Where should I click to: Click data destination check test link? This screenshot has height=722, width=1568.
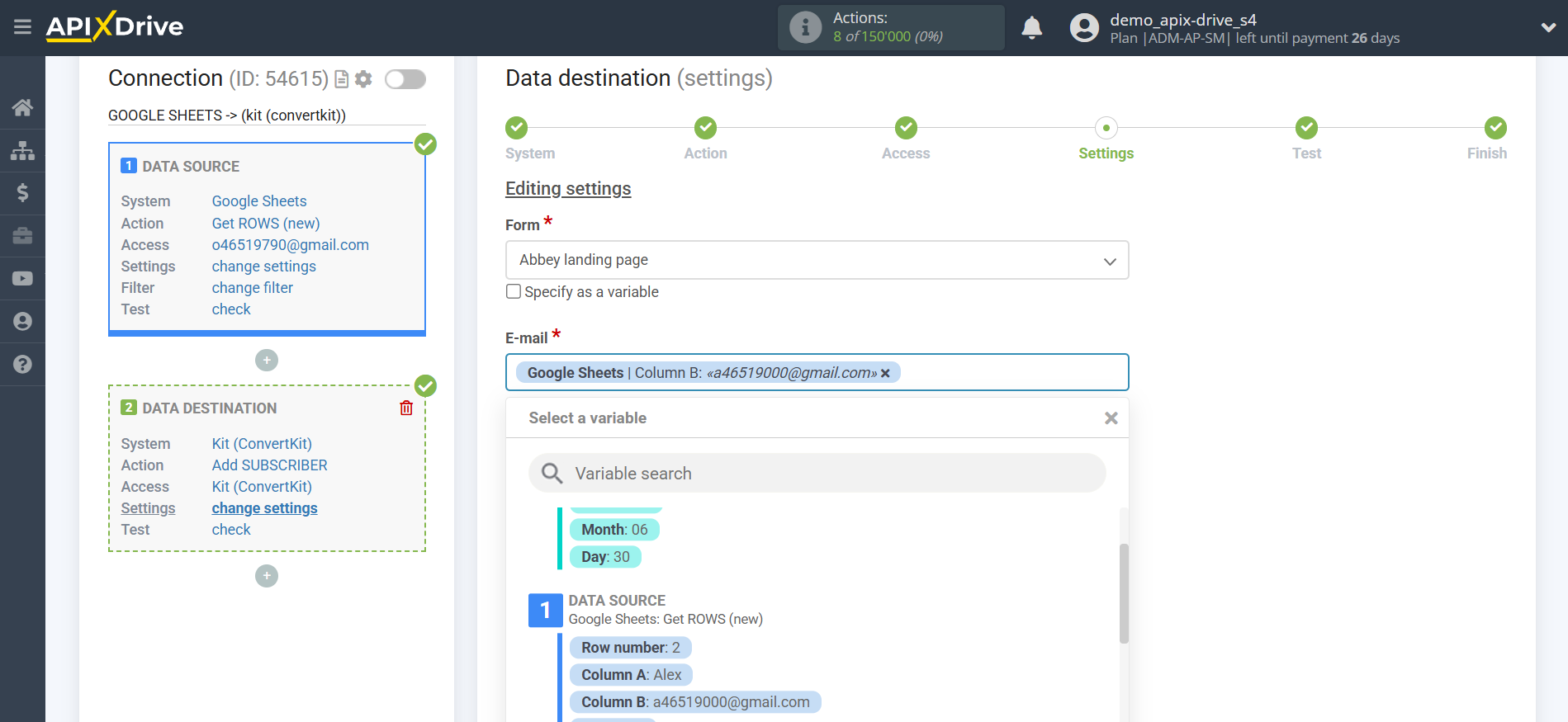pyautogui.click(x=231, y=530)
